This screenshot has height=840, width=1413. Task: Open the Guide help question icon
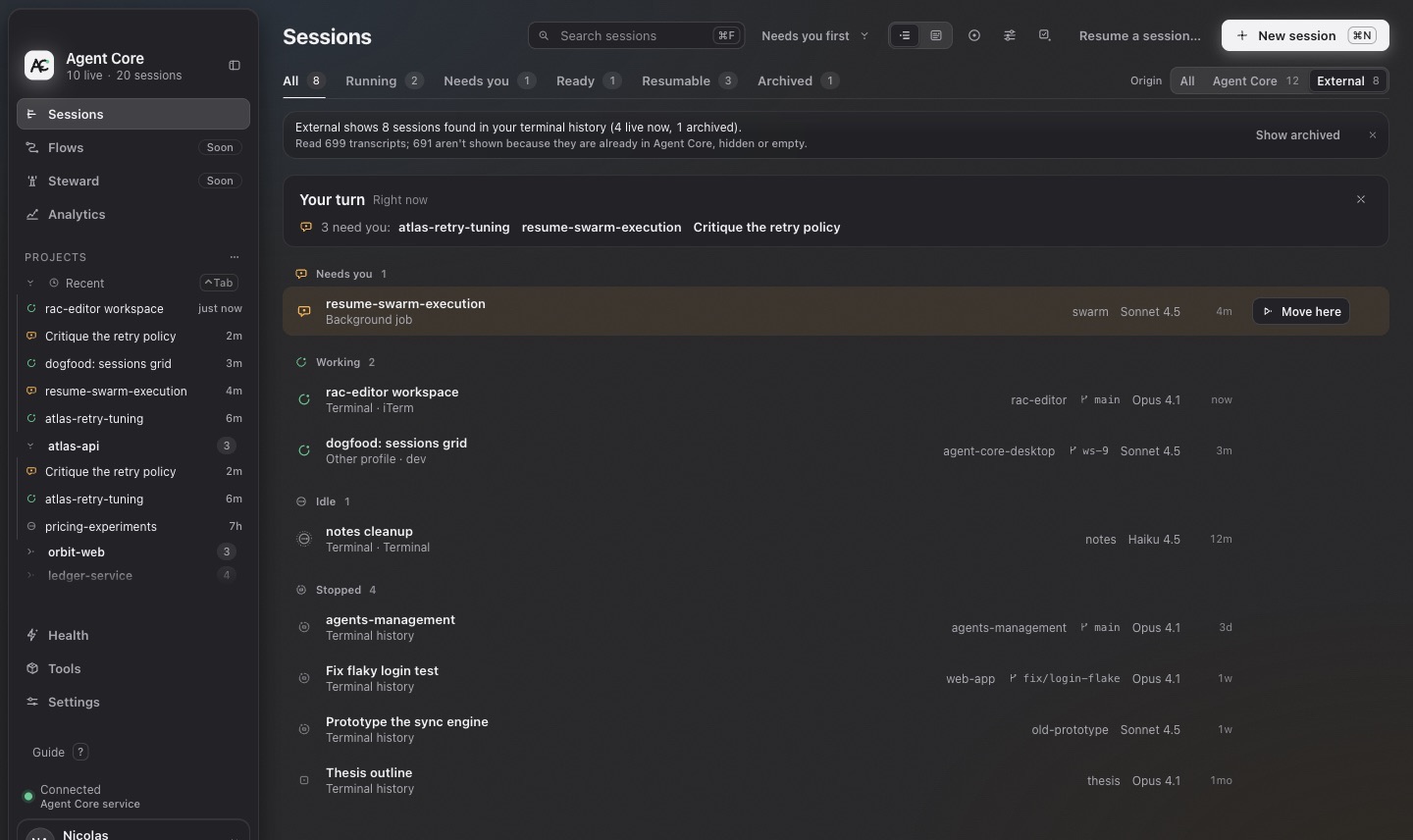click(81, 753)
